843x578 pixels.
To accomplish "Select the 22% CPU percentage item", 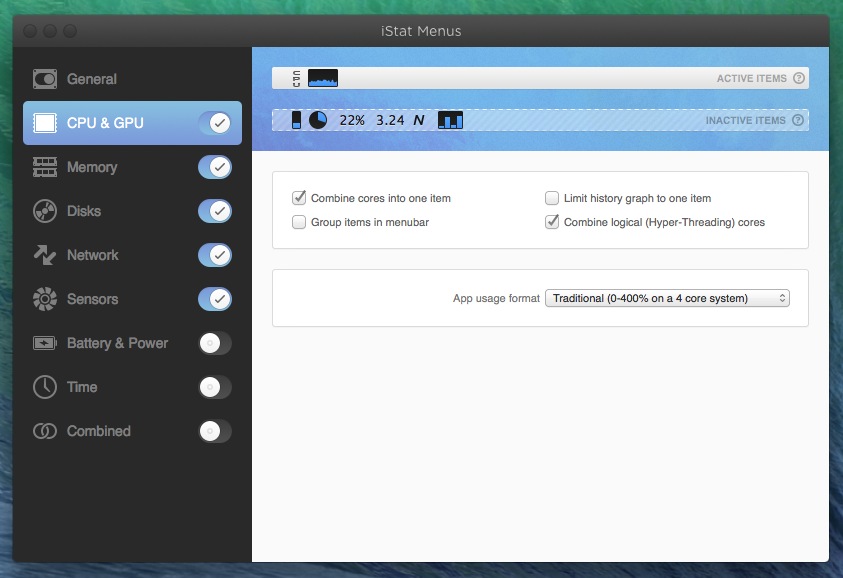I will tap(352, 120).
